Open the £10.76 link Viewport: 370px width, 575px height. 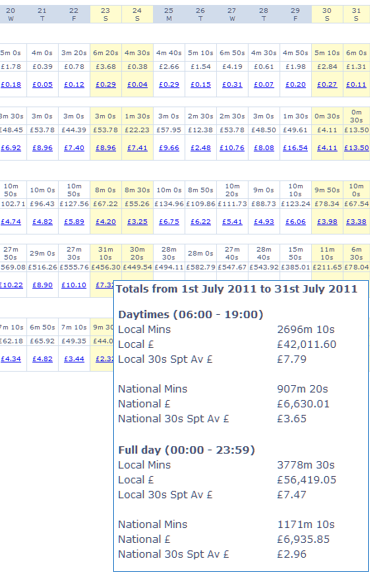[x=232, y=148]
